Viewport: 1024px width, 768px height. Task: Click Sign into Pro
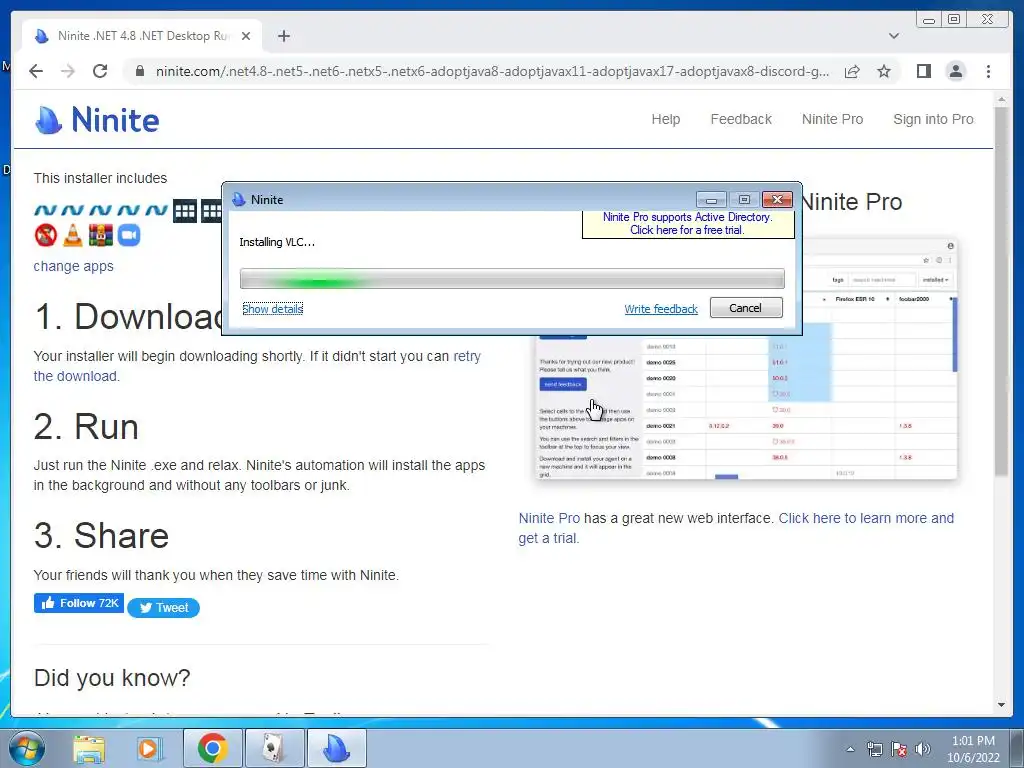coord(933,120)
